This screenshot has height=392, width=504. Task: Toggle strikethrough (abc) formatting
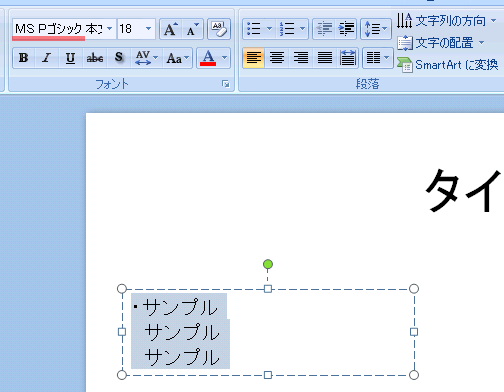95,58
